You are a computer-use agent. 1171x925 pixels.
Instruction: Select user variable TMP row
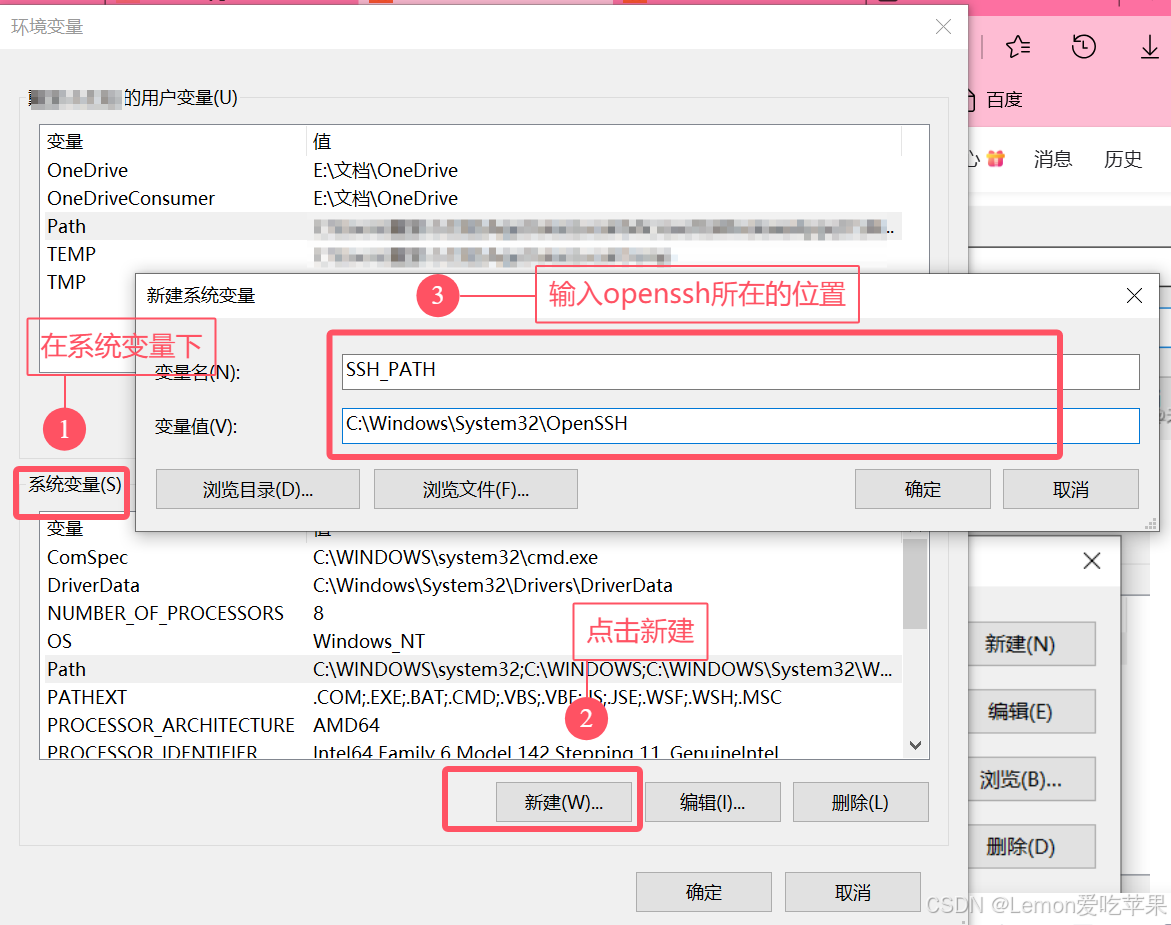click(88, 282)
